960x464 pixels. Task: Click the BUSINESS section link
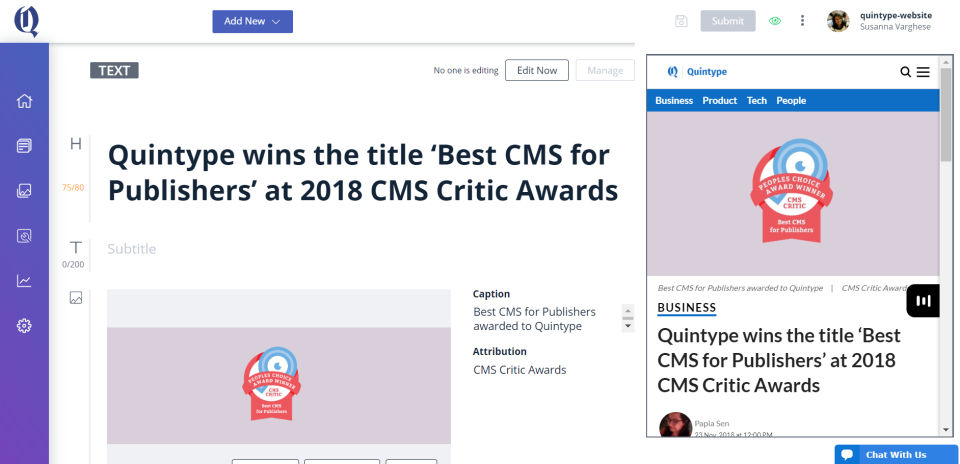tap(686, 308)
